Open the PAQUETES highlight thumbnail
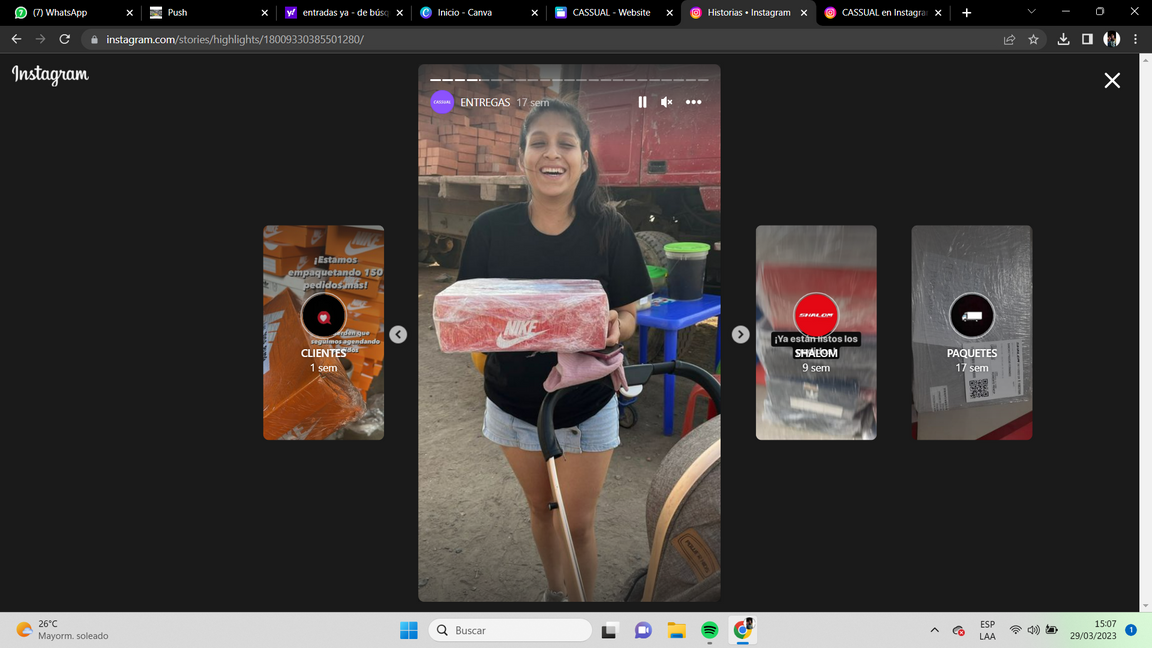Image resolution: width=1152 pixels, height=648 pixels. pos(971,332)
